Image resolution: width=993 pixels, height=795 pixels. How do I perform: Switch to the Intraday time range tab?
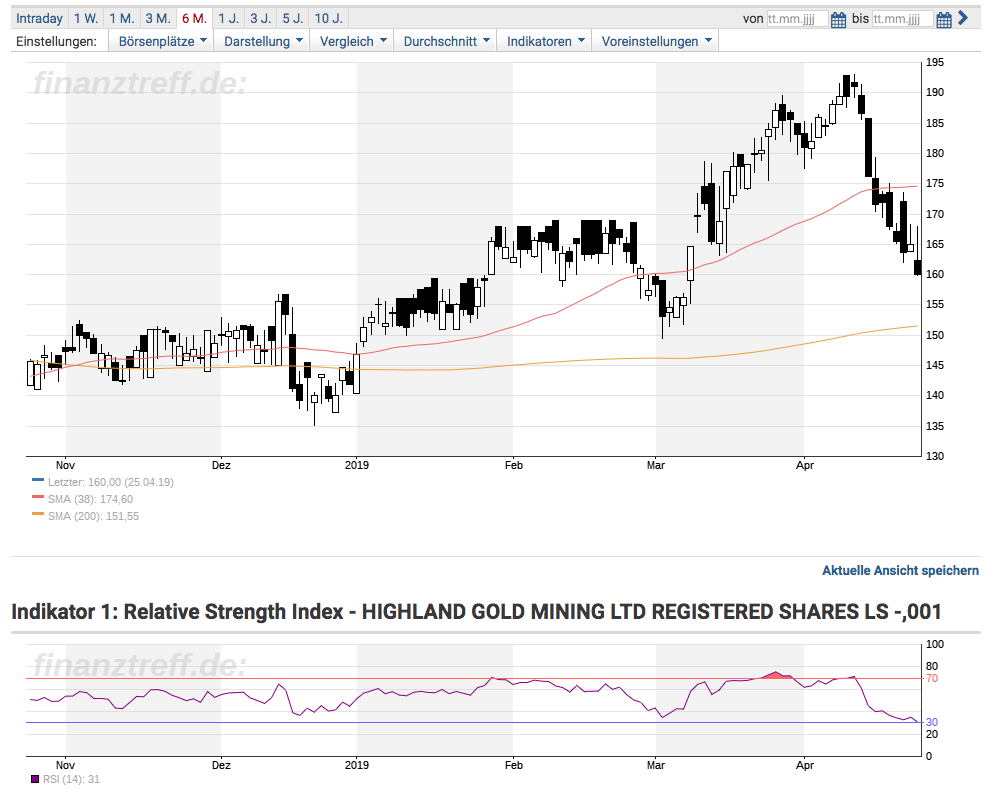(39, 18)
